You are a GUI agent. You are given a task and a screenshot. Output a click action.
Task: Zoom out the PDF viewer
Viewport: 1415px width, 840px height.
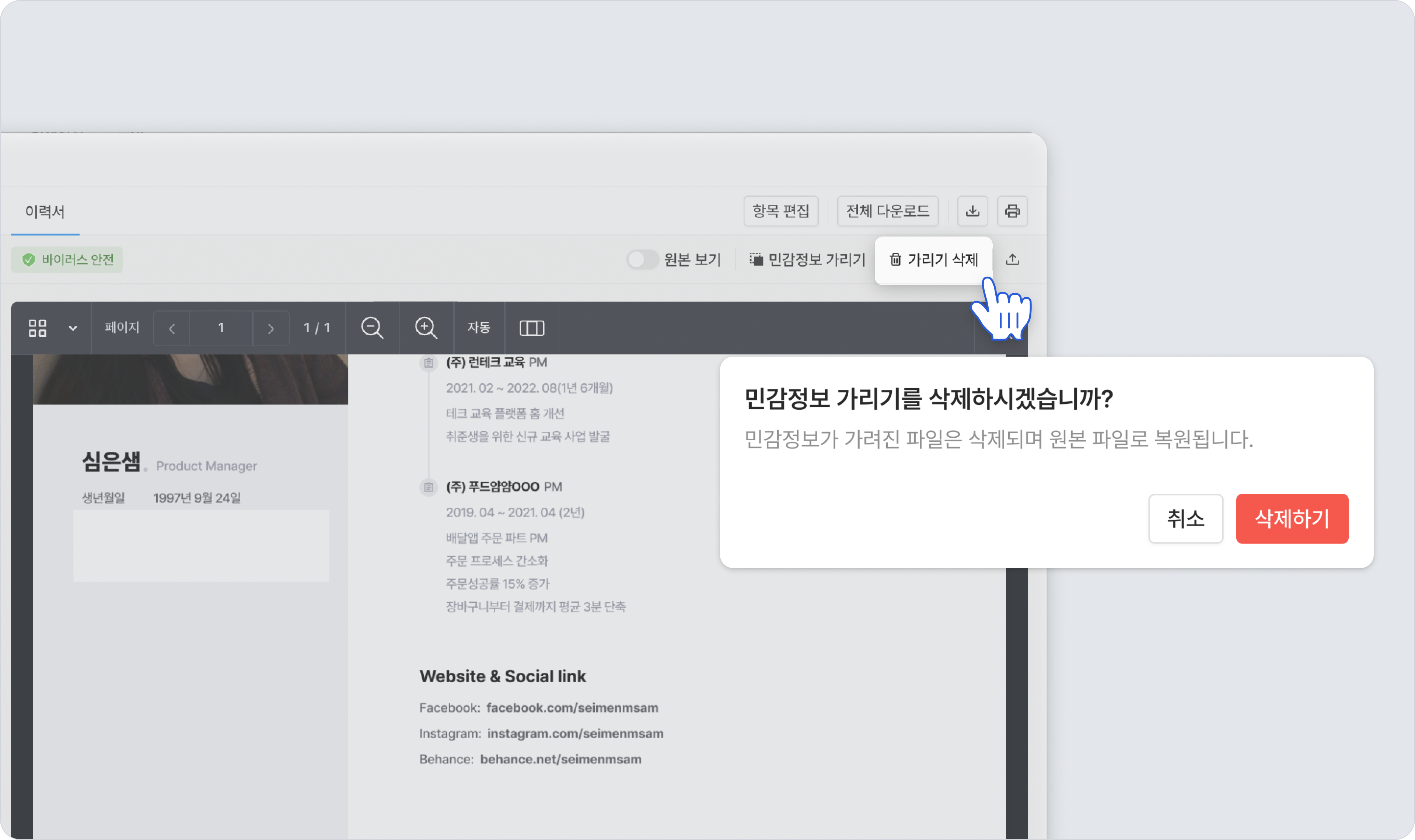pos(373,328)
